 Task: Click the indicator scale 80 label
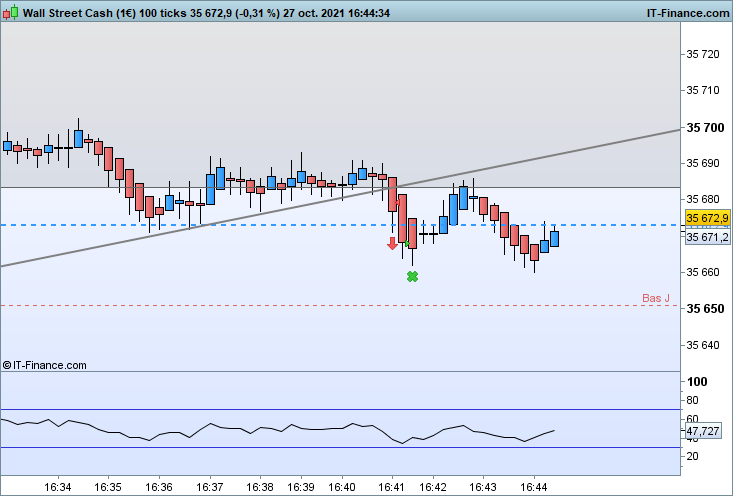point(694,400)
